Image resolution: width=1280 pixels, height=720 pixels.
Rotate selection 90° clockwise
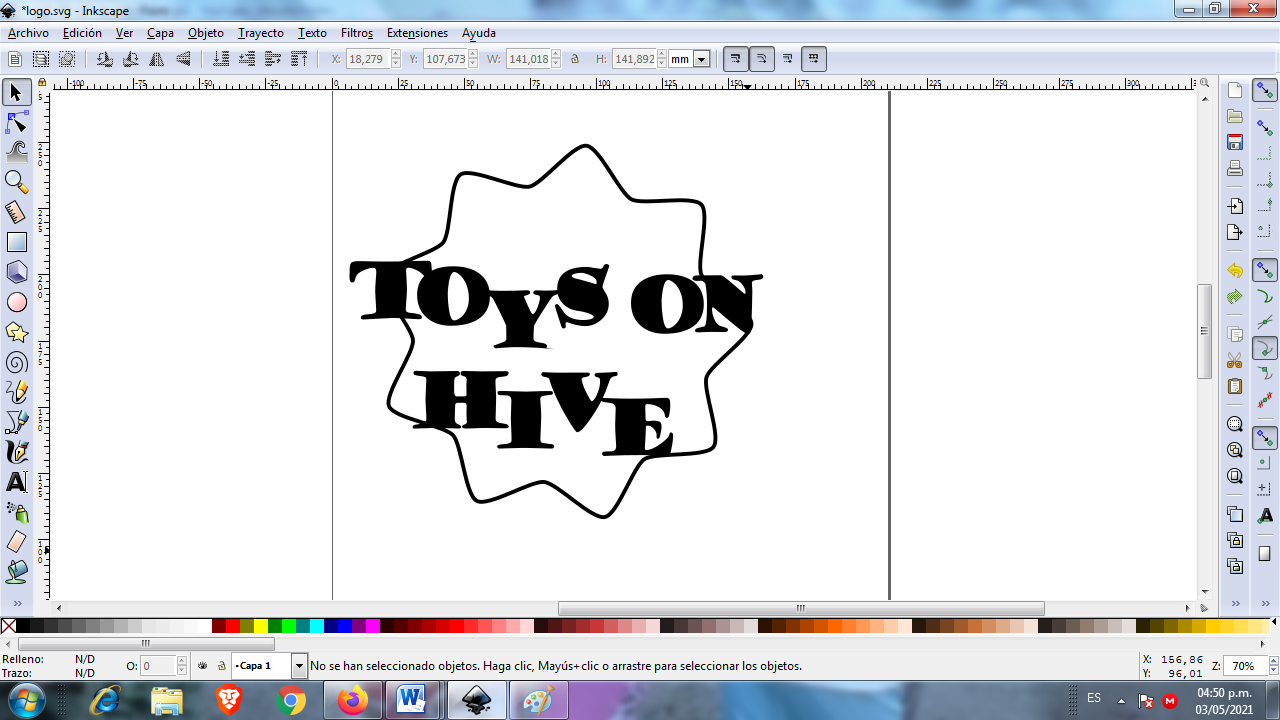click(x=130, y=59)
